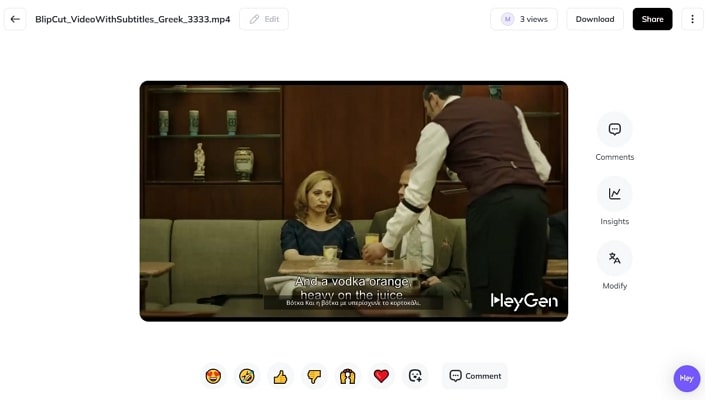This screenshot has height=400, width=705.
Task: React with thumbs up emoji
Action: 280,376
